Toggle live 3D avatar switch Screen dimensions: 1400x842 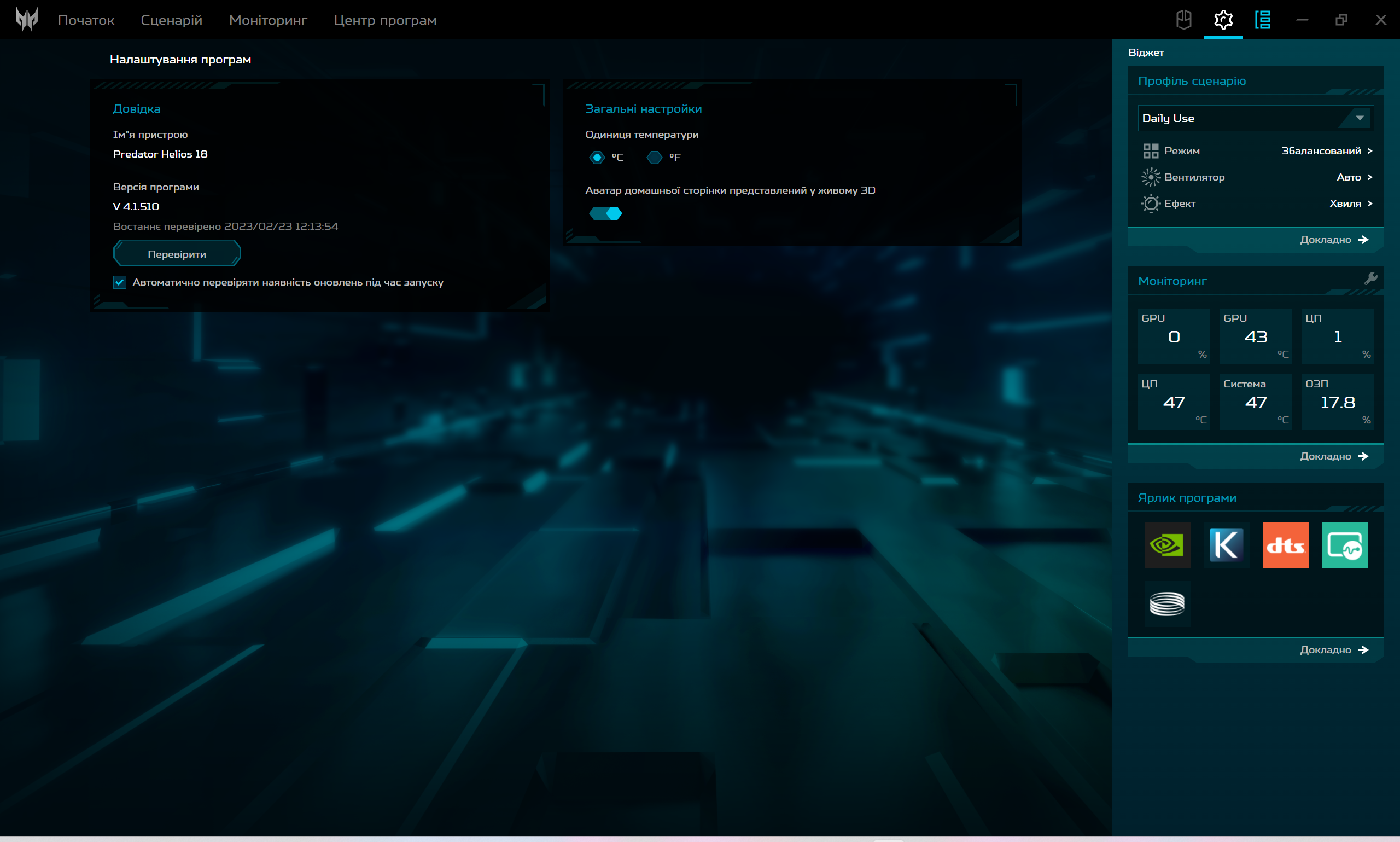(605, 213)
